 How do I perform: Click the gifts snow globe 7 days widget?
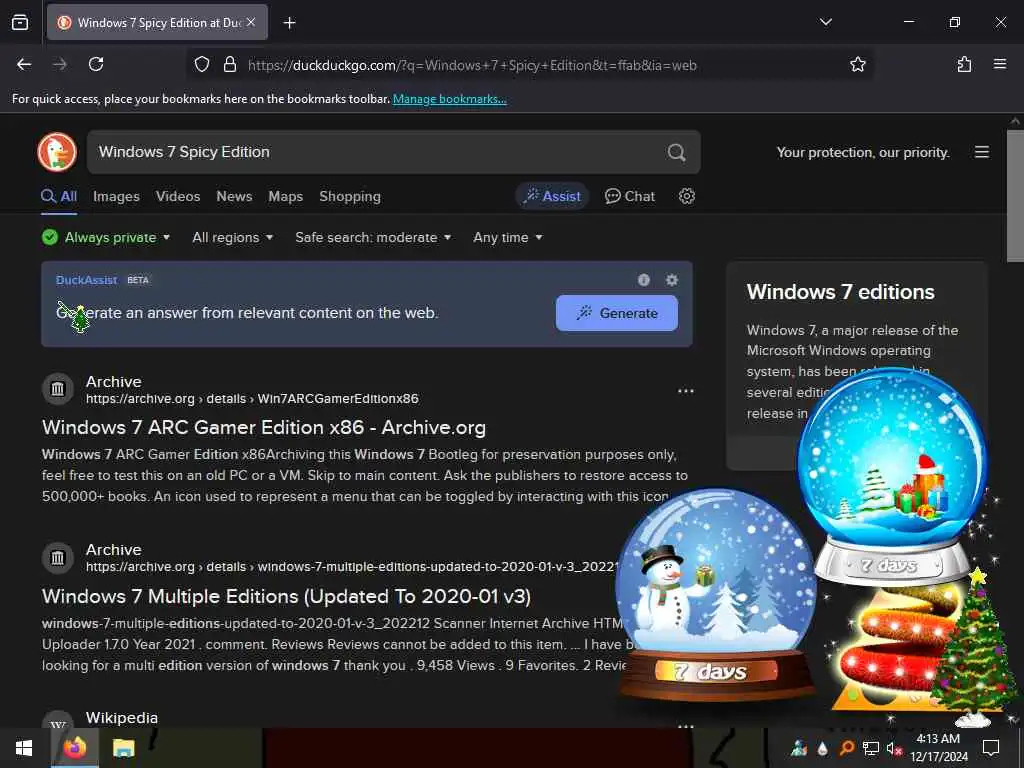tap(893, 475)
